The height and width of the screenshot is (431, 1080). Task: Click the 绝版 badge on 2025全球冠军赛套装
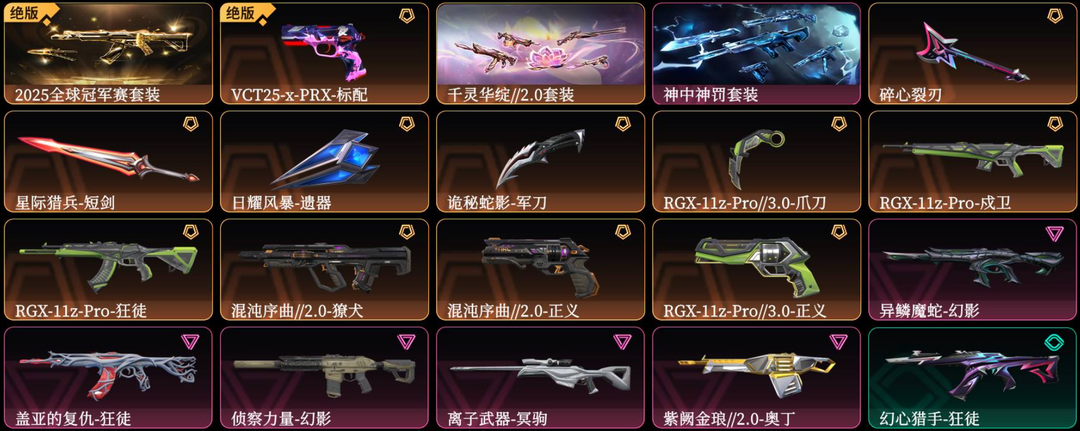25,12
